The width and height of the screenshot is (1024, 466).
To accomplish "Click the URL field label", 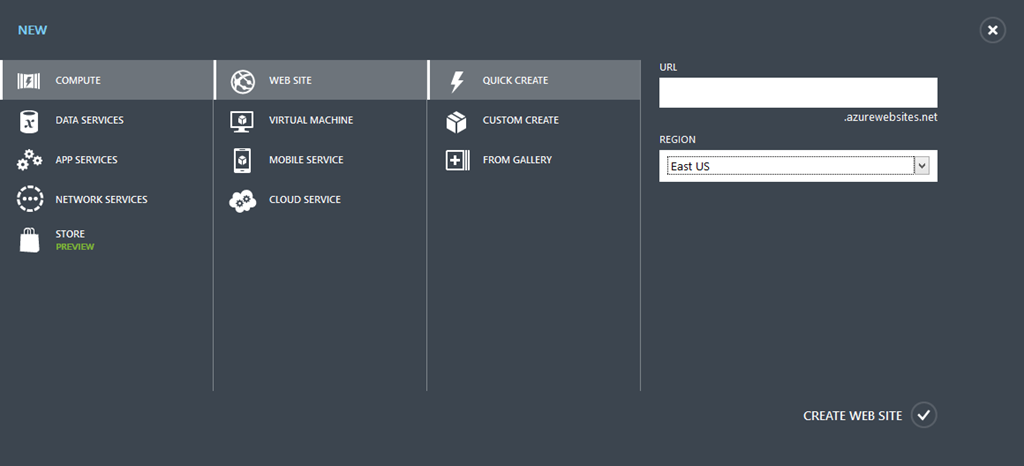I will click(668, 67).
